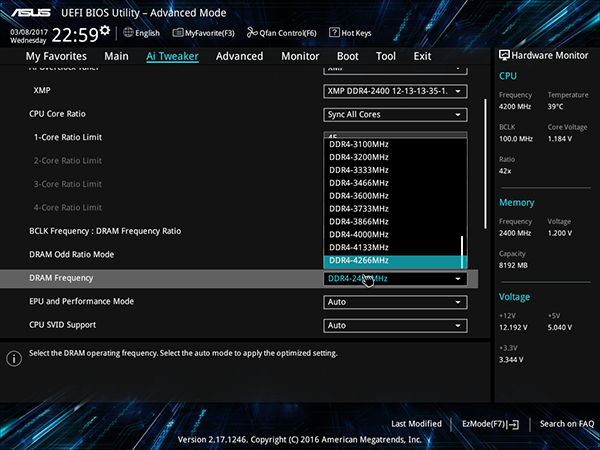The height and width of the screenshot is (450, 600).
Task: Click the ASUS logo
Action: (31, 13)
